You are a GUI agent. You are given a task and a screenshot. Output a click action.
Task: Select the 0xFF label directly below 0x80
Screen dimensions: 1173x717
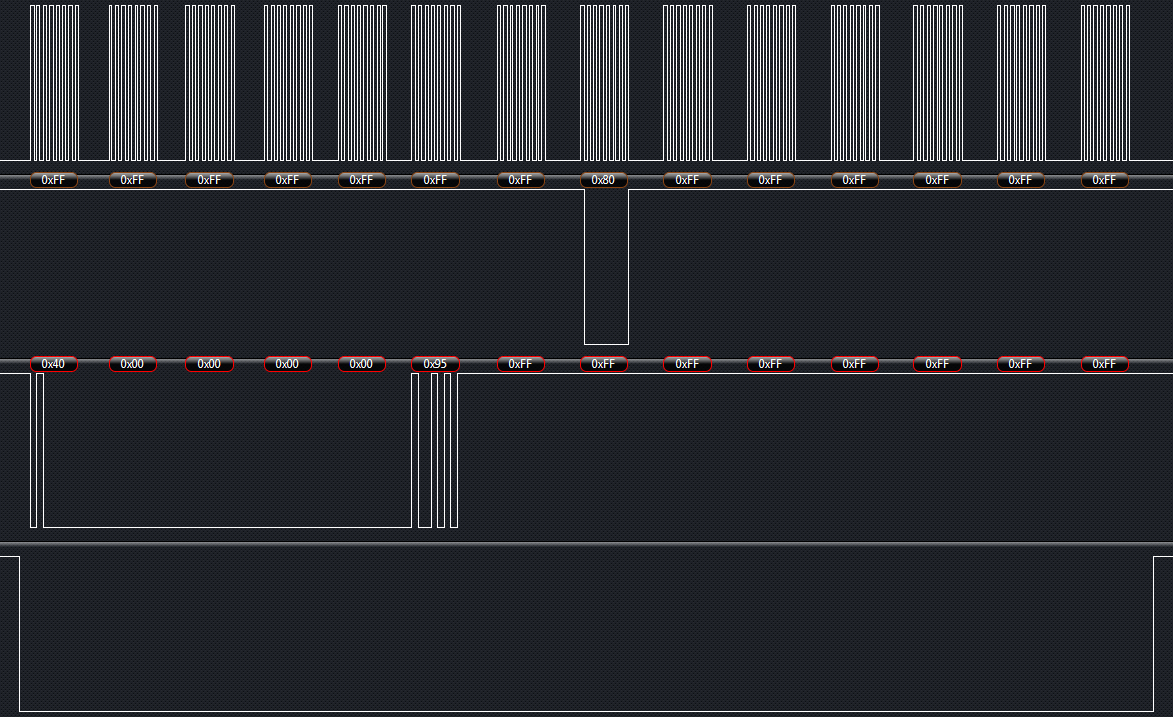pyautogui.click(x=603, y=364)
